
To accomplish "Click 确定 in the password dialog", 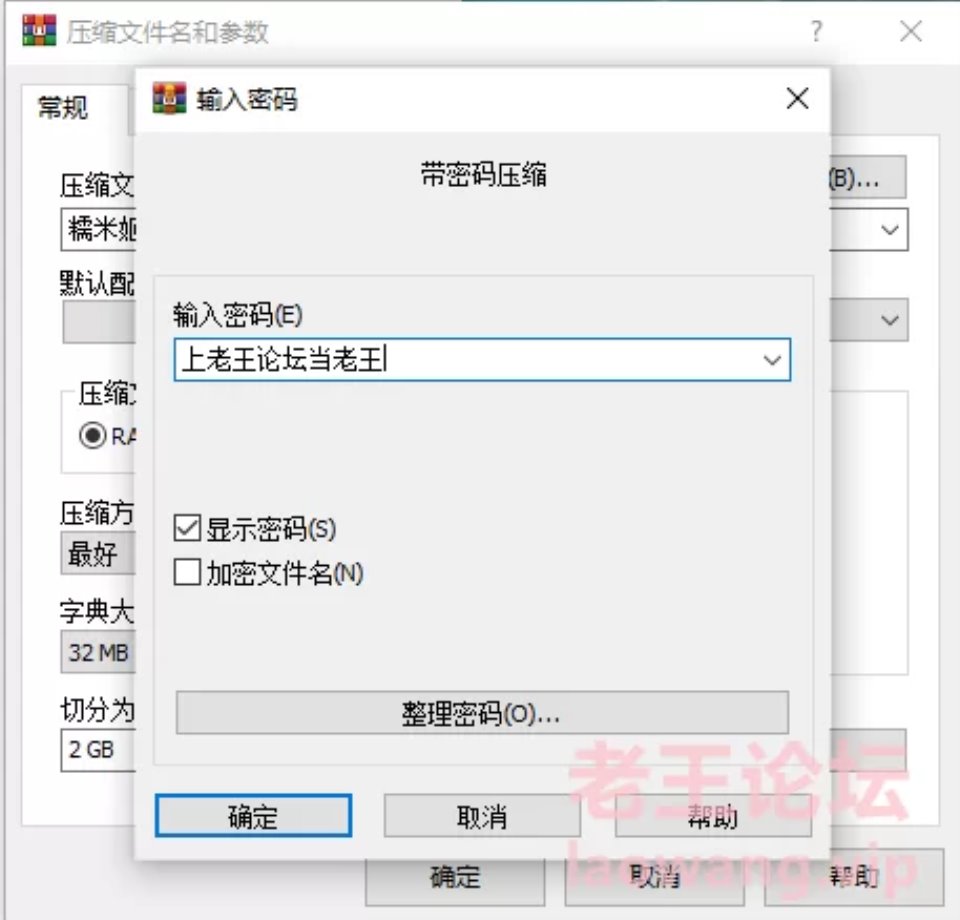I will click(253, 816).
